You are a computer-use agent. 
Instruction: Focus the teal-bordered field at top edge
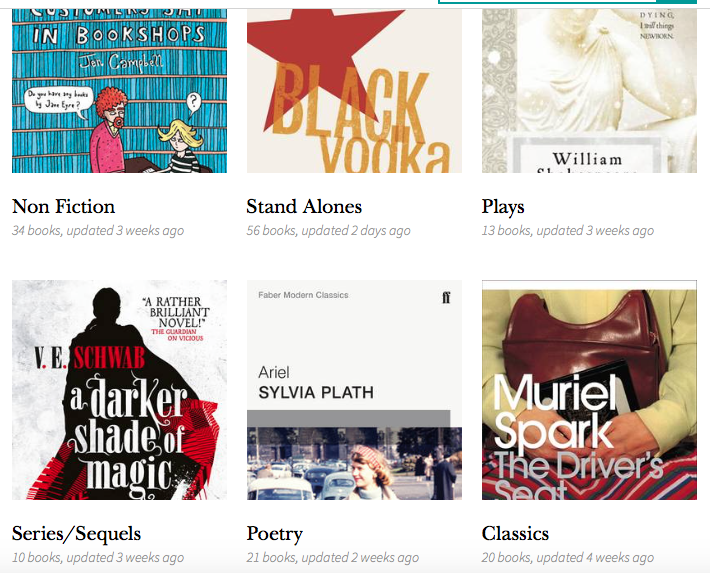(x=566, y=2)
